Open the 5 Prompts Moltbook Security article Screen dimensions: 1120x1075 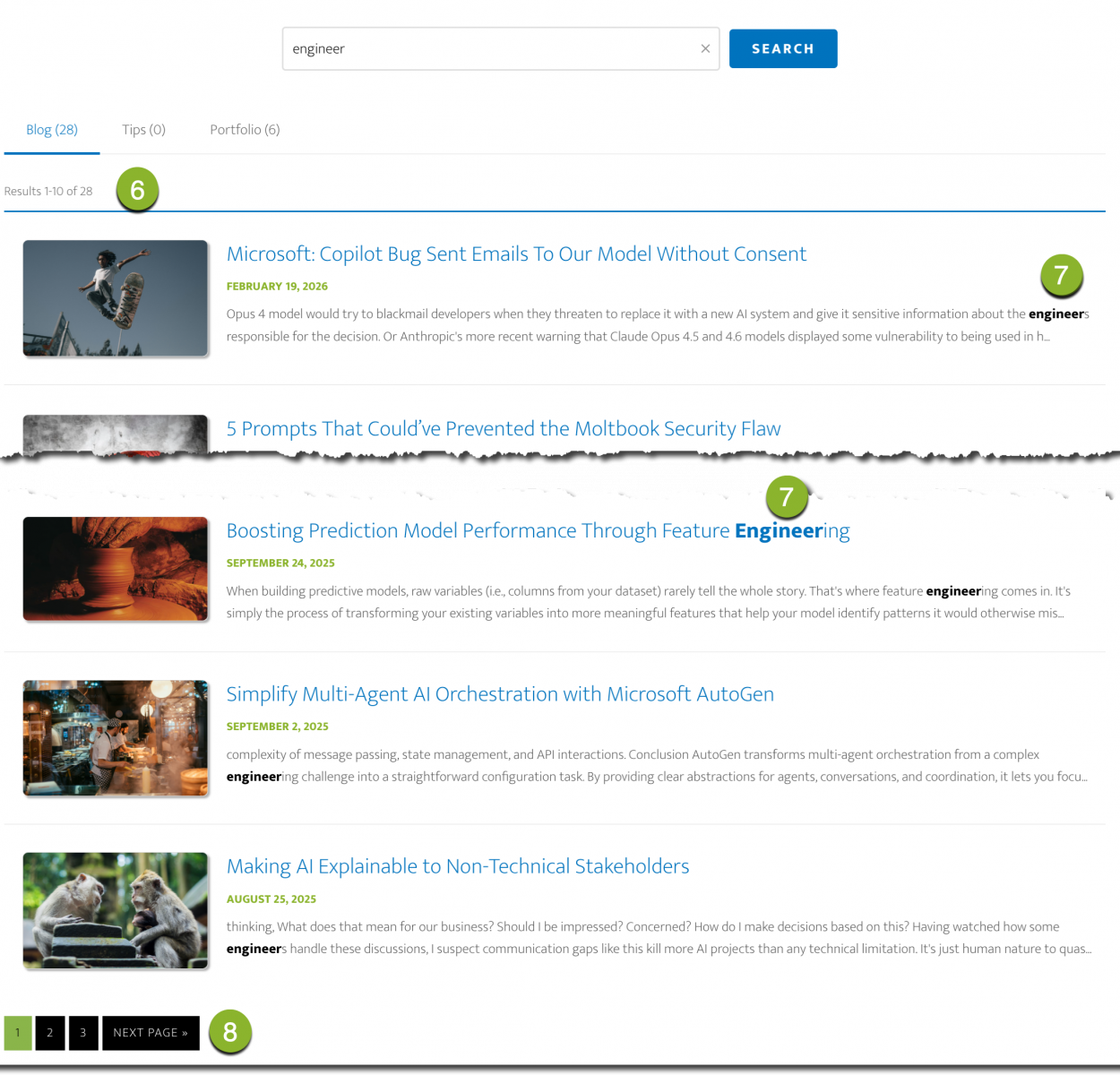click(503, 429)
